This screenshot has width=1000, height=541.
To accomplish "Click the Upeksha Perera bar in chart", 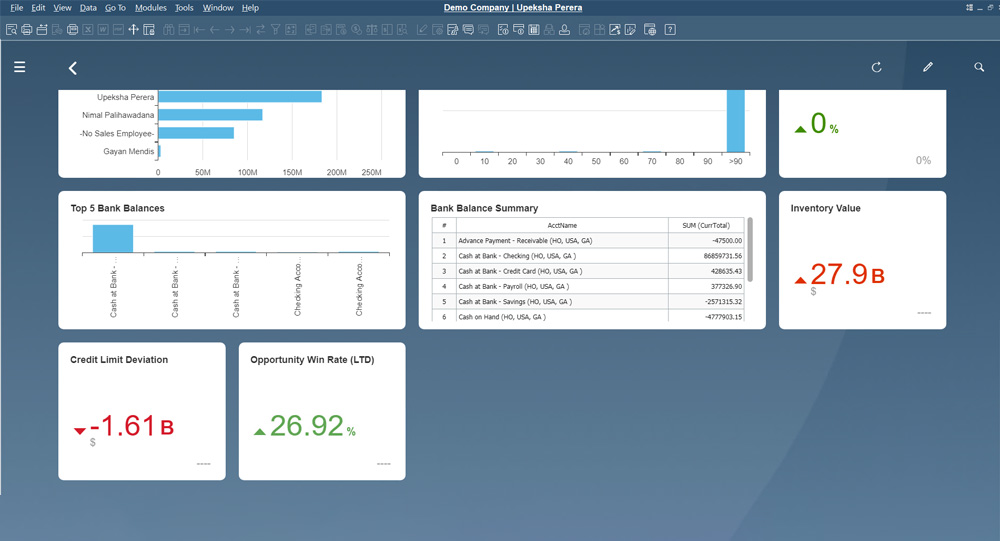I will [x=239, y=97].
